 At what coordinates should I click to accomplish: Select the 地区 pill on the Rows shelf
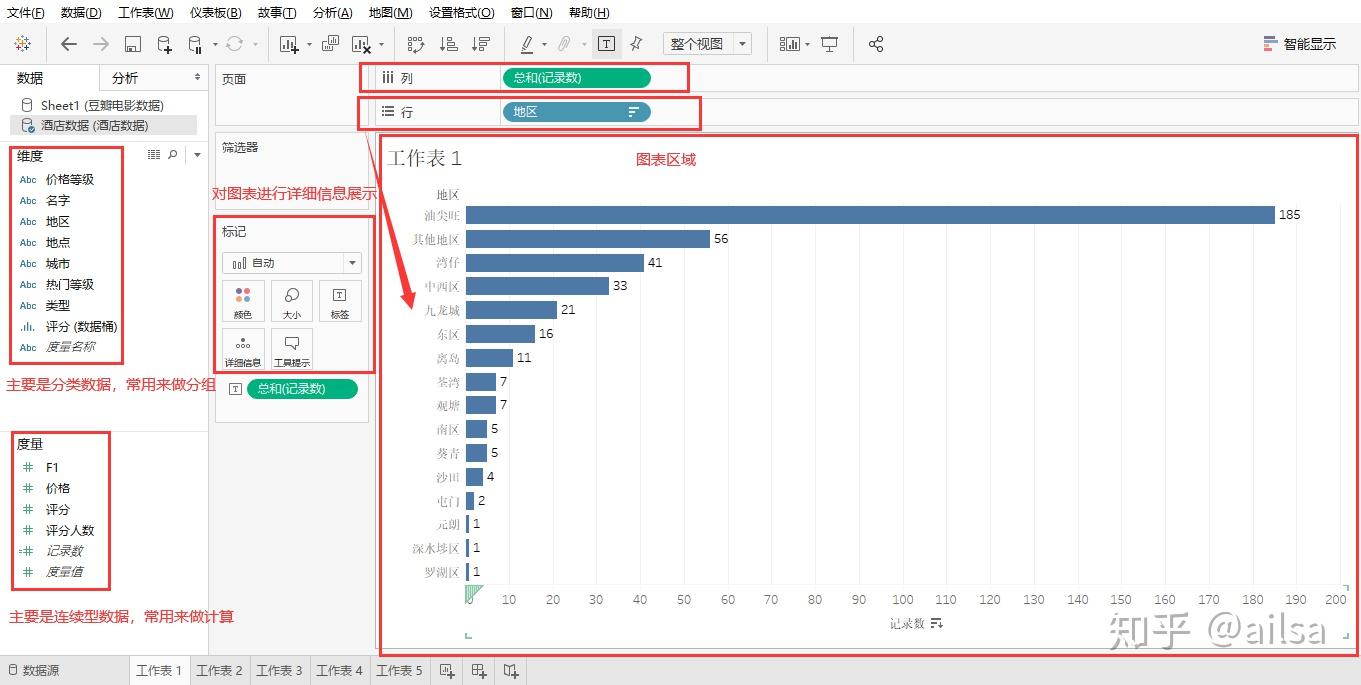[x=576, y=112]
